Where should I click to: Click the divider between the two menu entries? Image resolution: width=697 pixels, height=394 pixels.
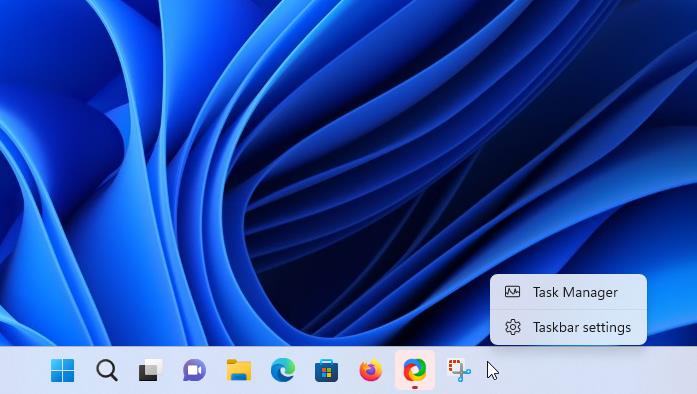tap(569, 310)
